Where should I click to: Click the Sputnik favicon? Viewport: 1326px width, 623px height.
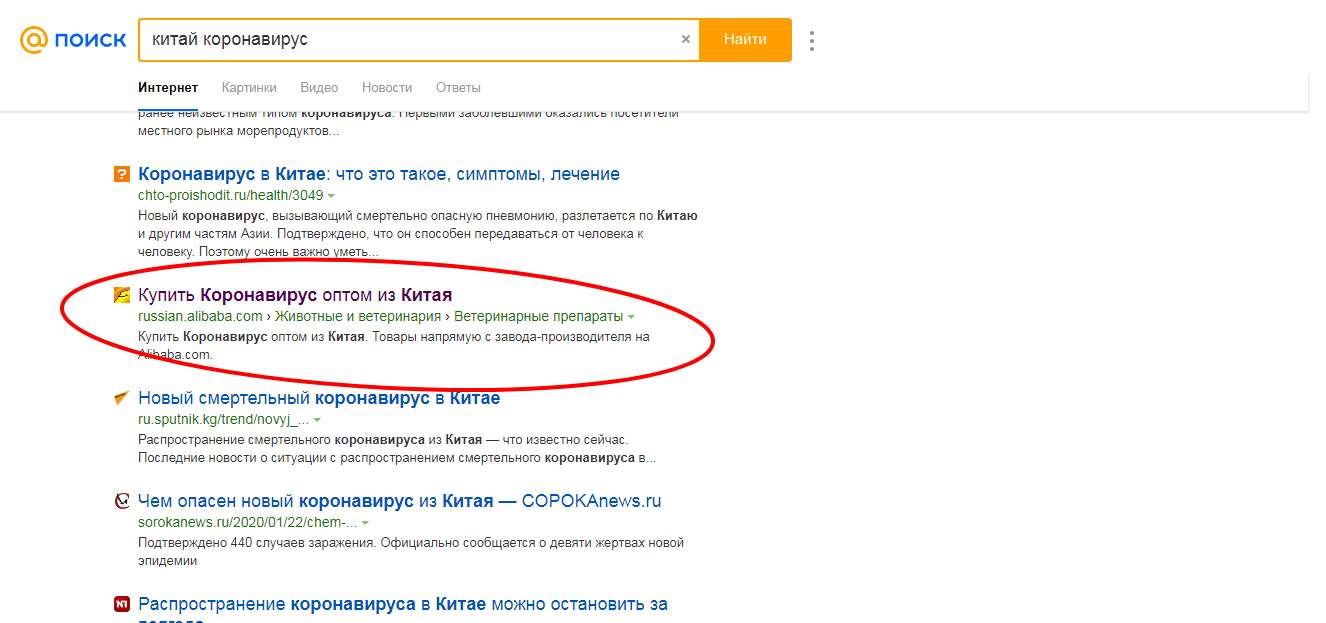(122, 399)
